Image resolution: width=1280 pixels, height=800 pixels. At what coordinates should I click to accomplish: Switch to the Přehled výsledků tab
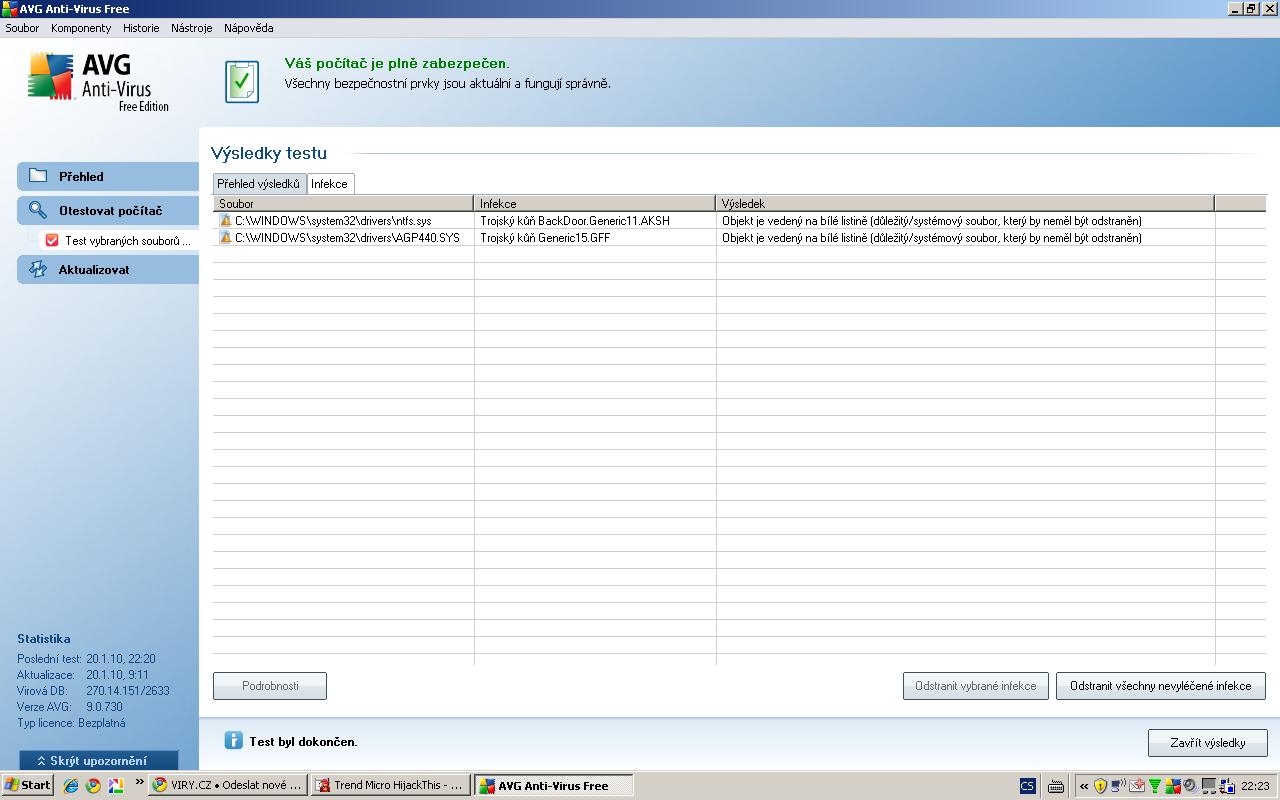(x=258, y=184)
